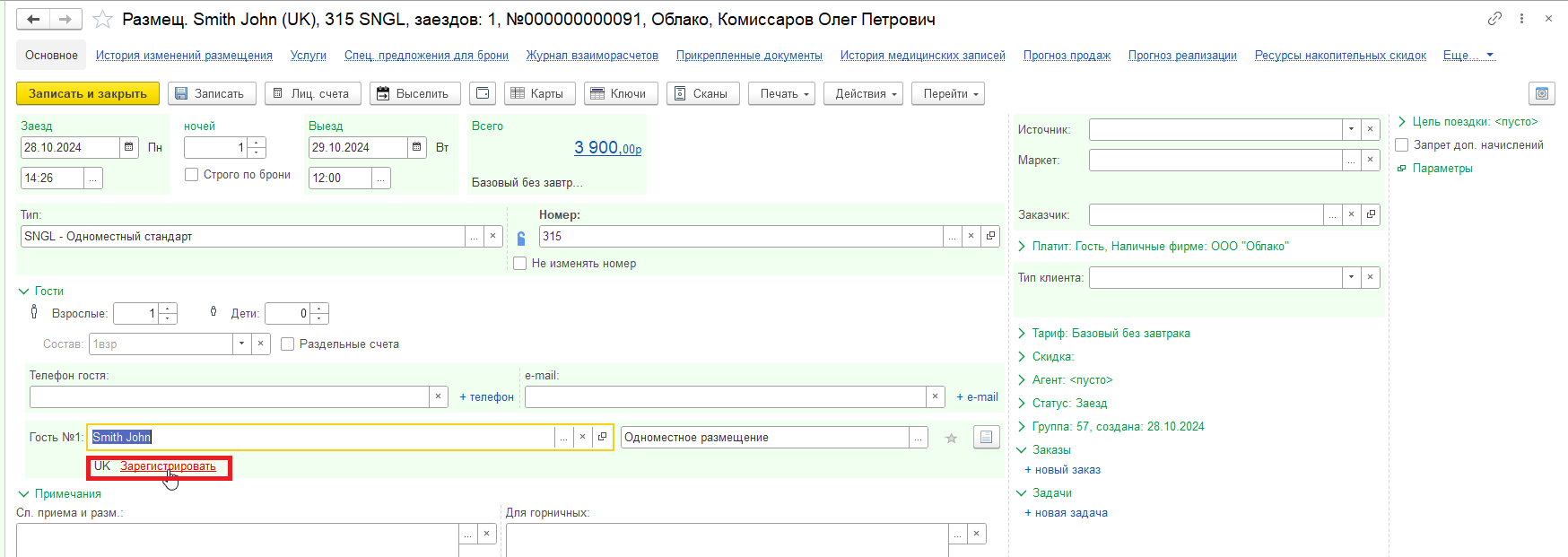Click the gray star next to placement type

point(951,438)
